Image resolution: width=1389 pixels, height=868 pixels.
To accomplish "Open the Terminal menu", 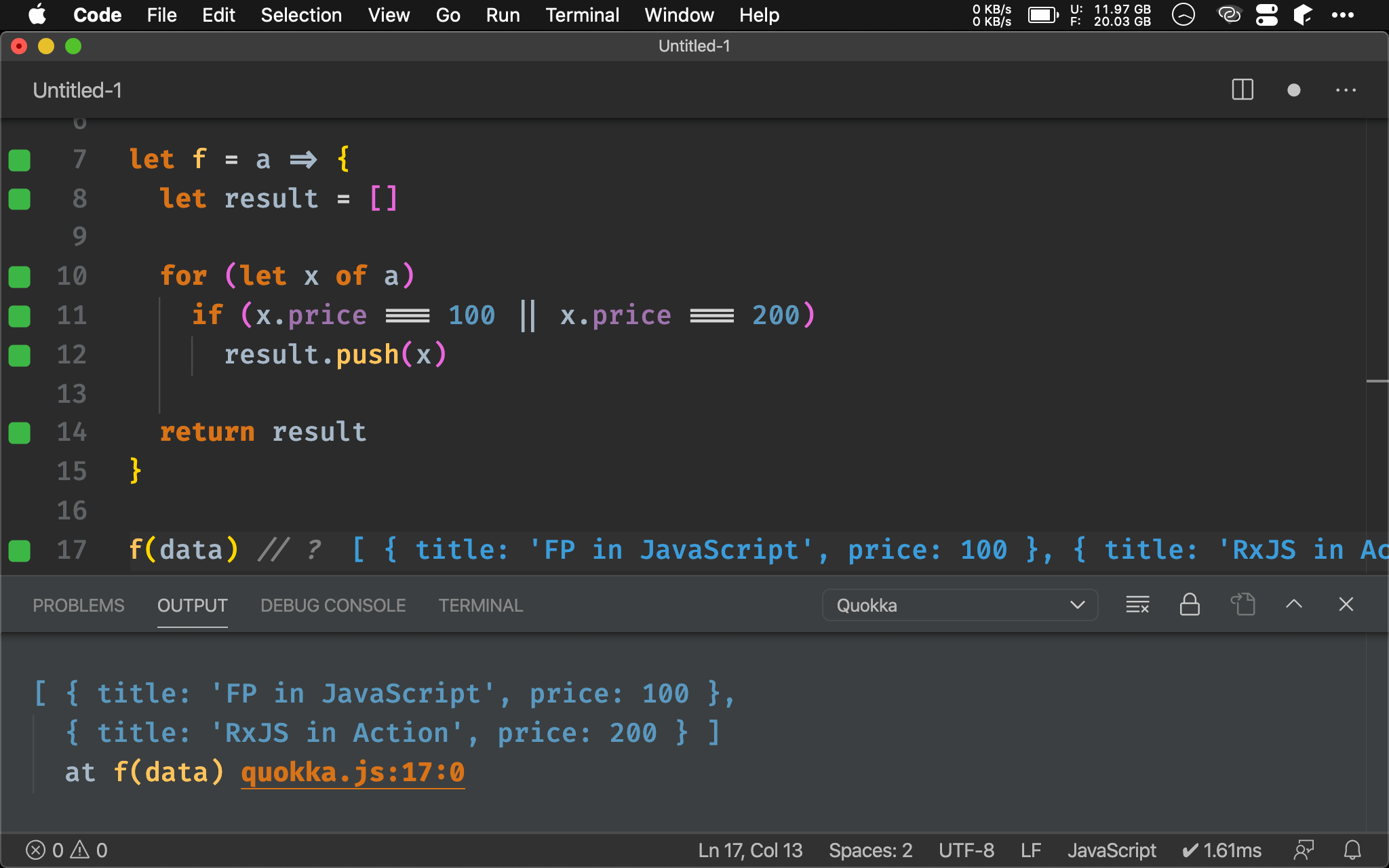I will [582, 15].
